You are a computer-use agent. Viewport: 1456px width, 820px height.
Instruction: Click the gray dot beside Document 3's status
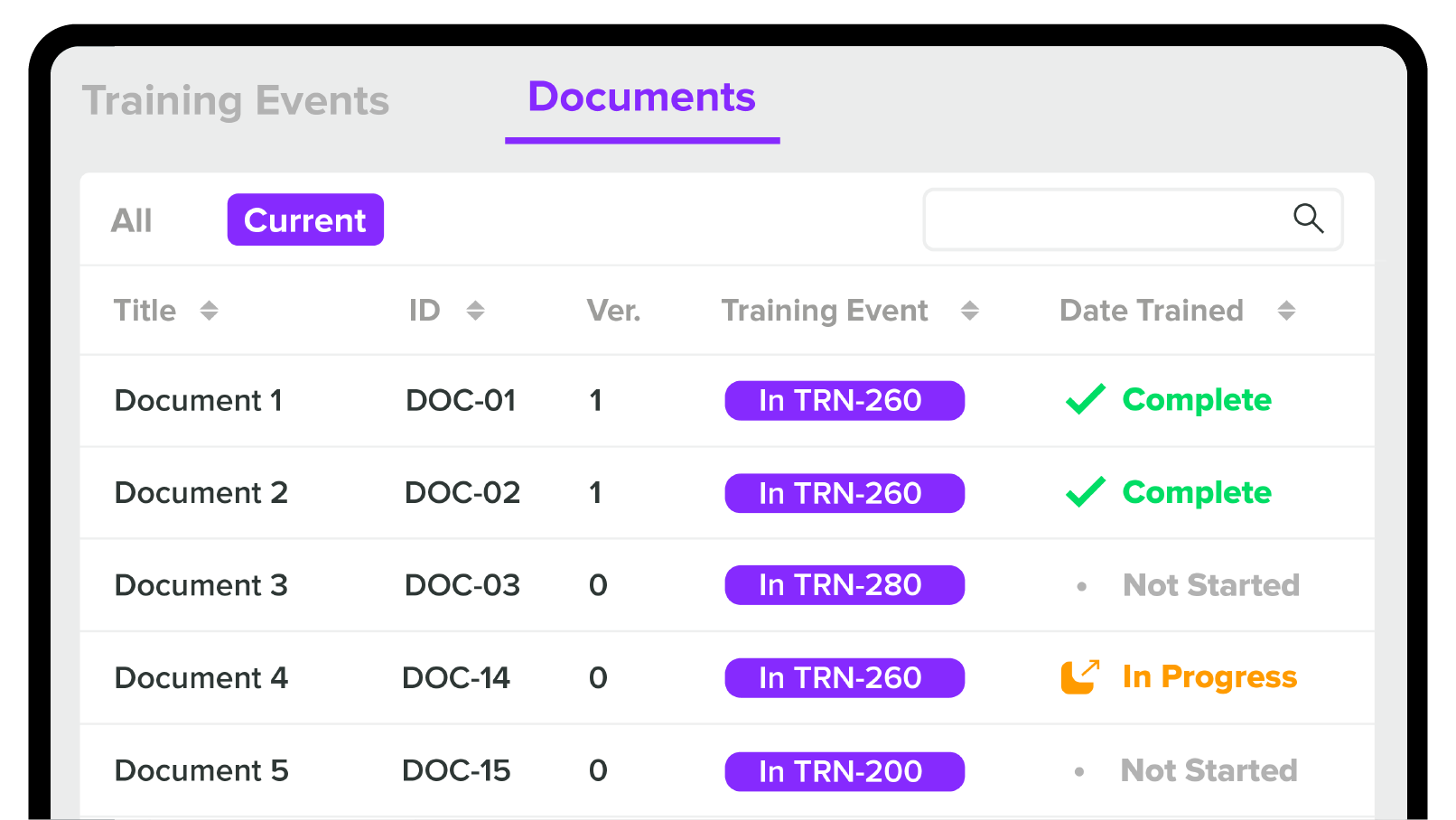[1080, 585]
